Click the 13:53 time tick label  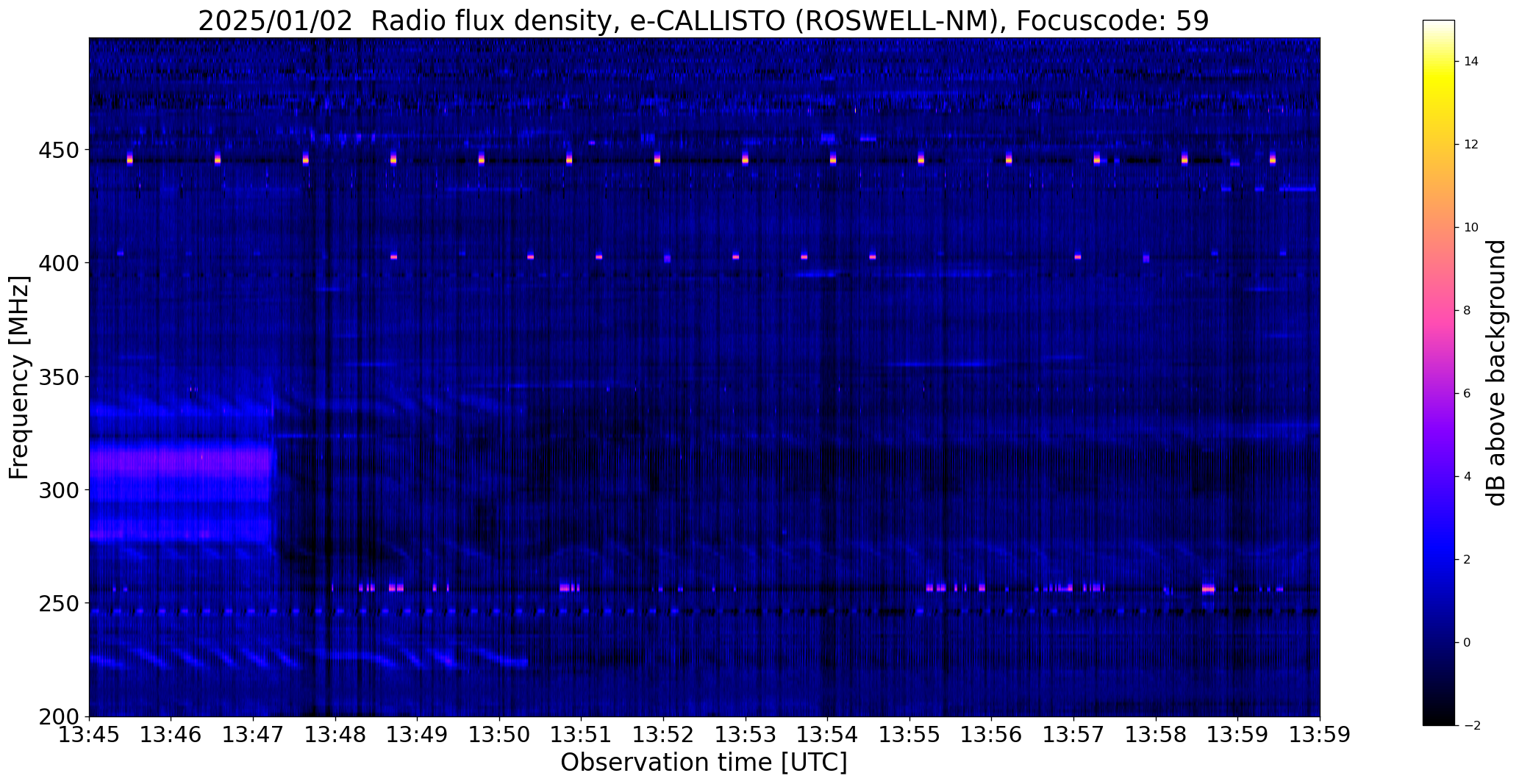coord(746,735)
